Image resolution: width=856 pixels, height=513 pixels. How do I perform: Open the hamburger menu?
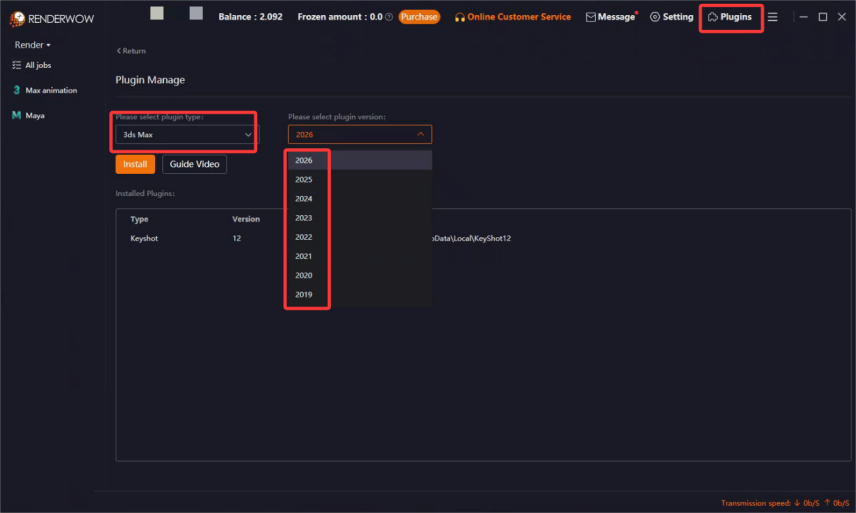pos(772,17)
